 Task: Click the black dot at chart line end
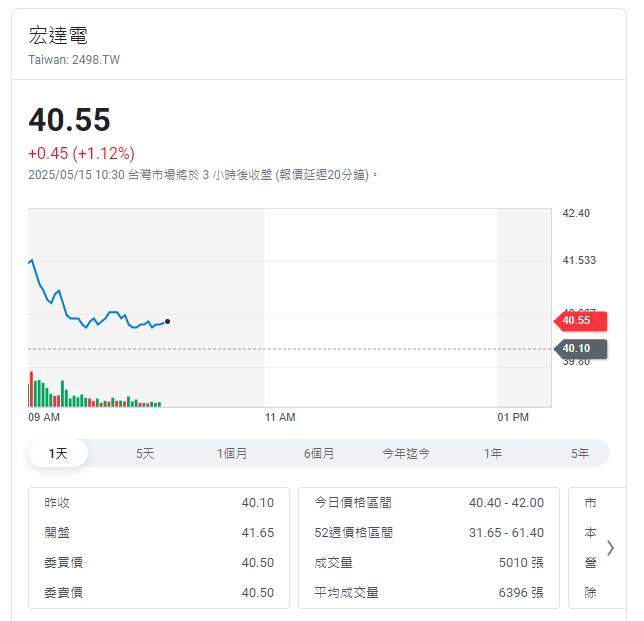coord(168,321)
